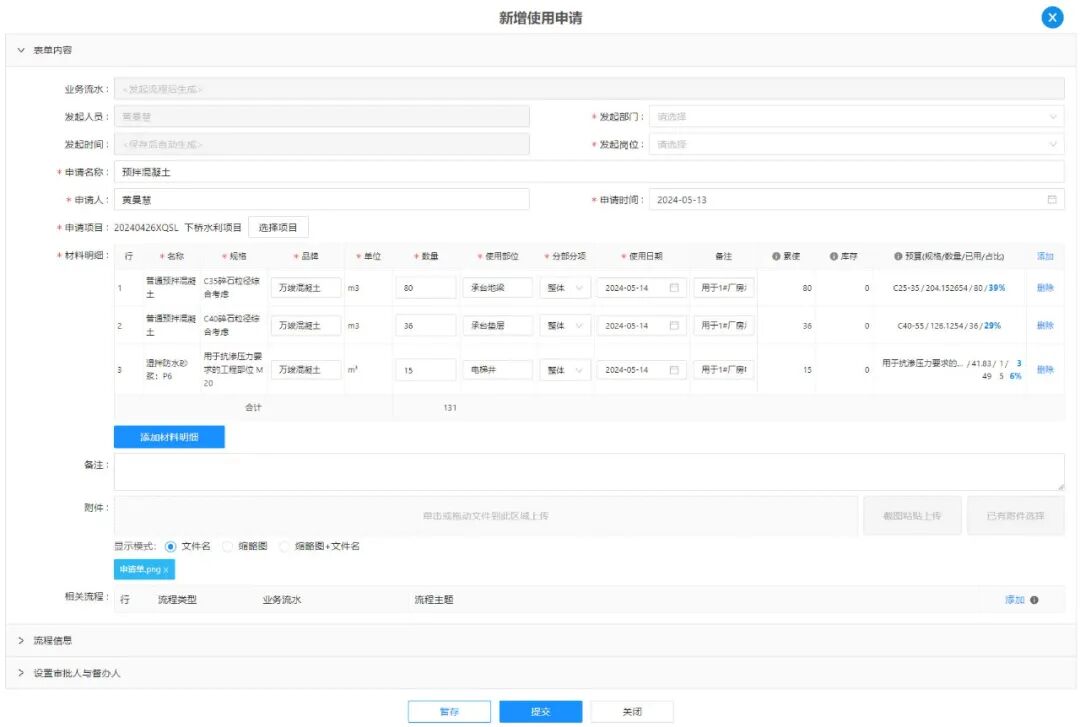The height and width of the screenshot is (727, 1080).
Task: Open row 2 分部分项 dropdown
Action: point(566,326)
